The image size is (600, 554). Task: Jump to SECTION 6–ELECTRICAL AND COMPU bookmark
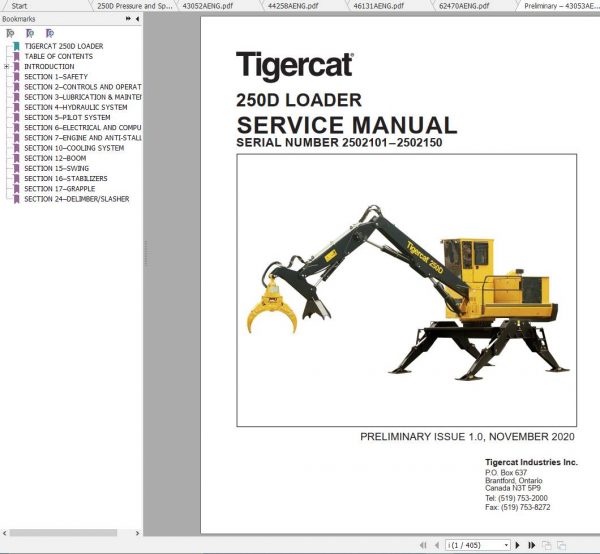[83, 128]
